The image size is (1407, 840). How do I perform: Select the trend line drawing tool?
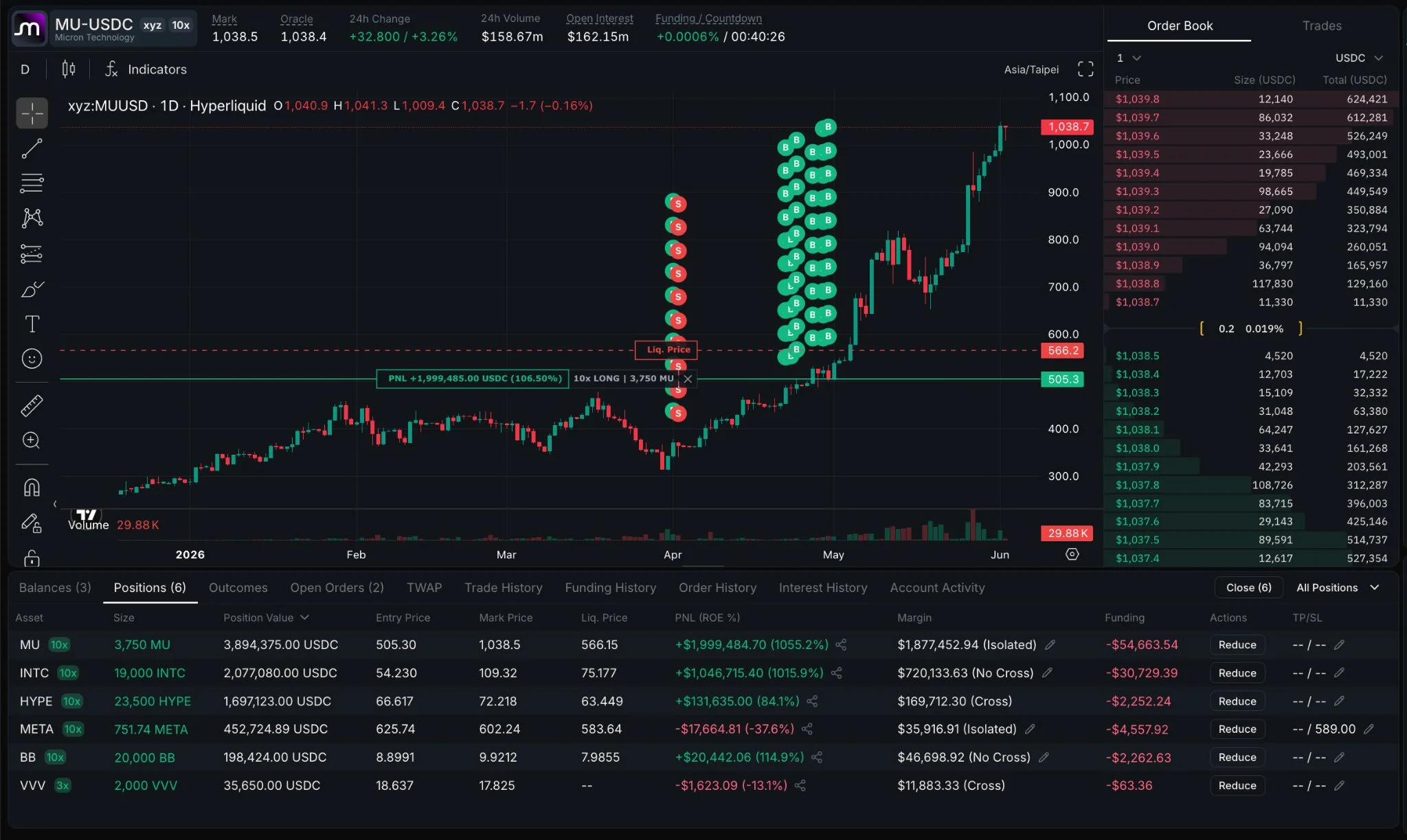(32, 148)
